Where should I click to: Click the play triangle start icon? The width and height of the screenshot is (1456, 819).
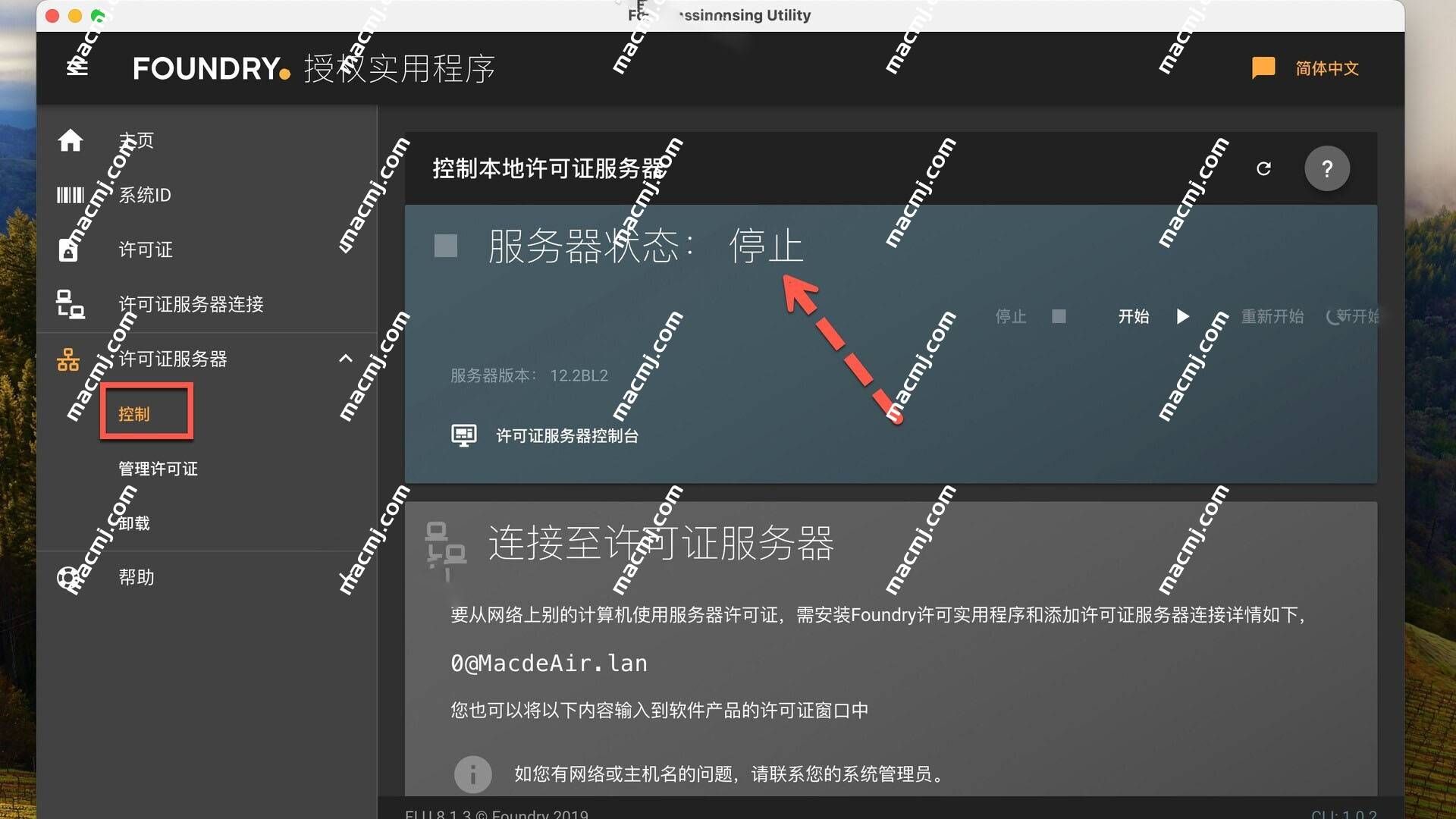click(x=1182, y=316)
